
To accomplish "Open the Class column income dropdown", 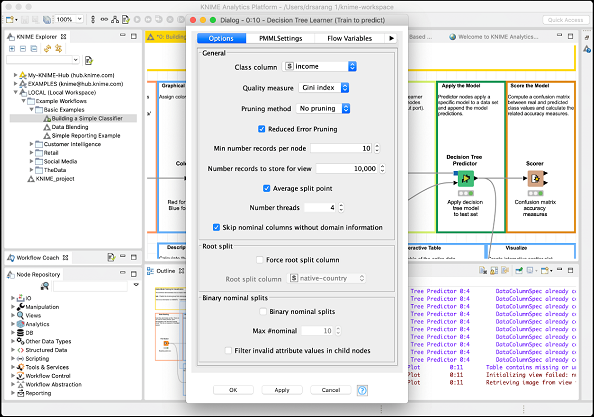I will coord(320,67).
